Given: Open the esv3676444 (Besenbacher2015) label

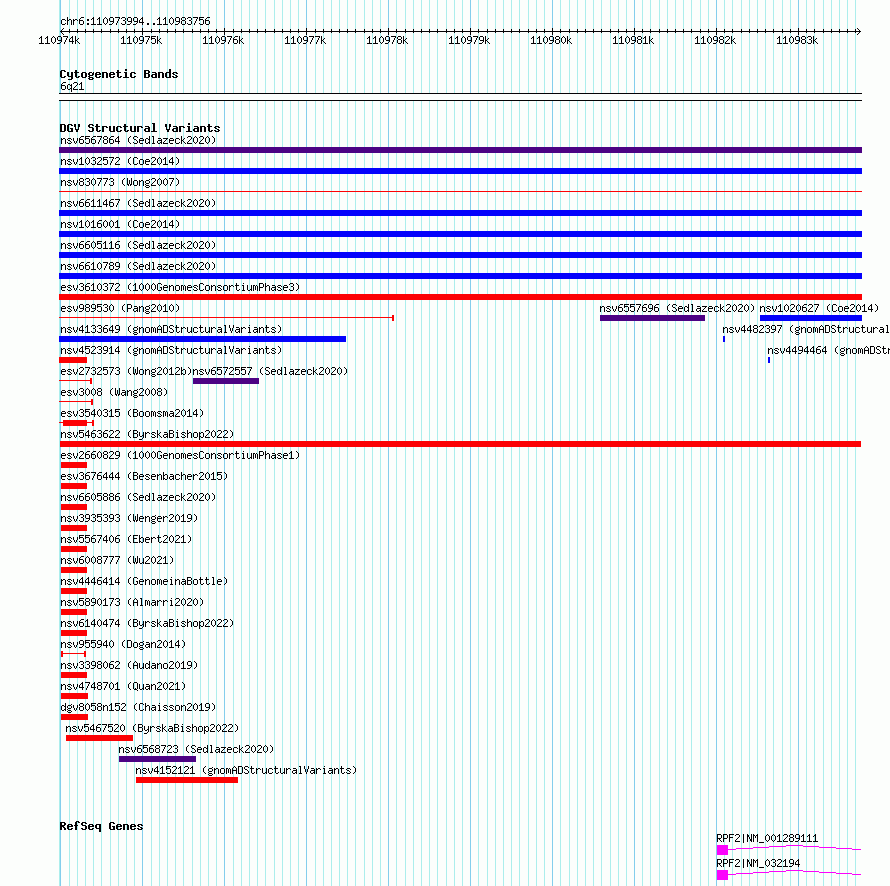Looking at the screenshot, I should [x=144, y=476].
